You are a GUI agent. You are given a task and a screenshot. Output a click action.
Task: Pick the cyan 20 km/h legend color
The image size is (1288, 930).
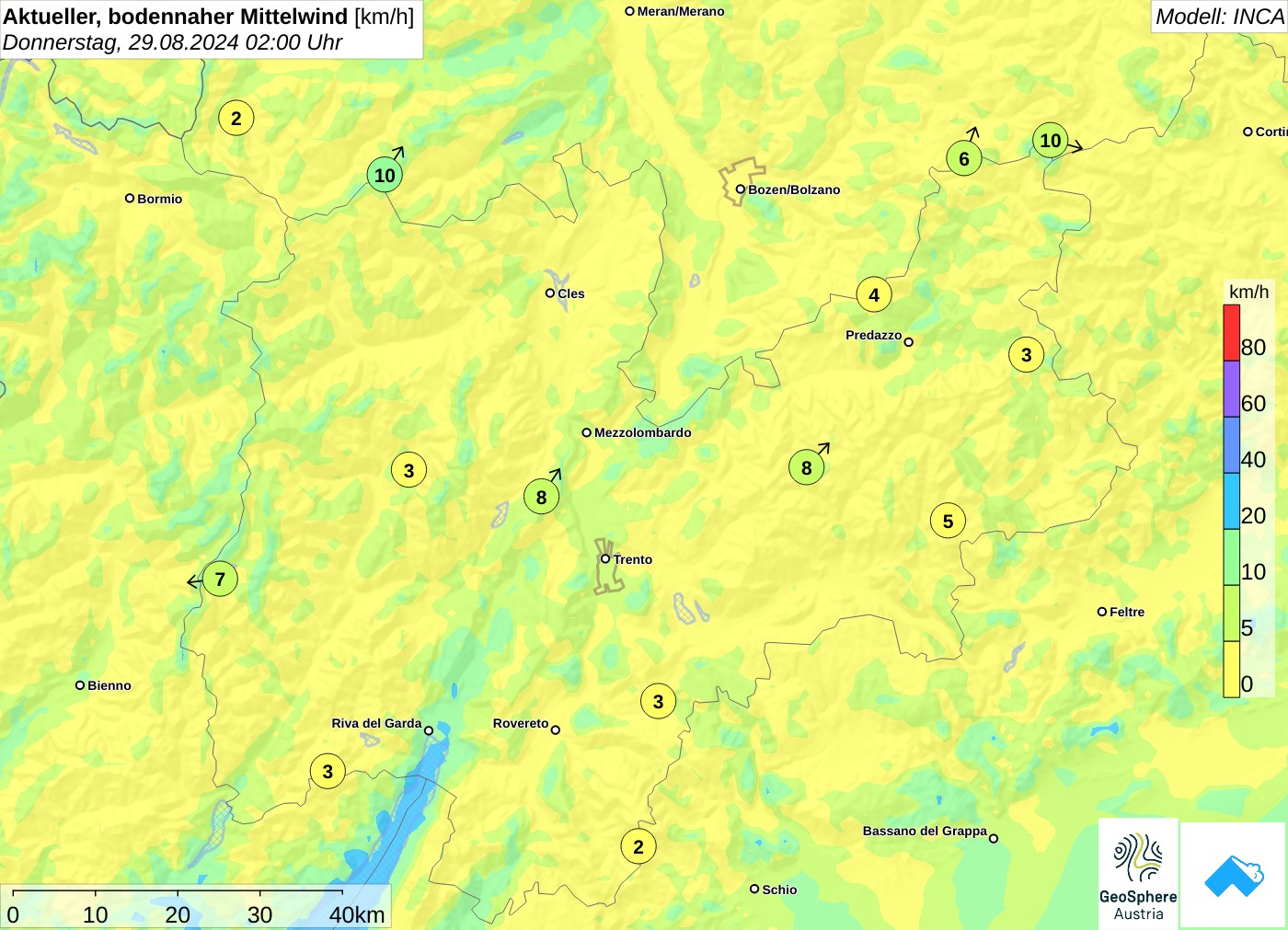click(x=1231, y=501)
